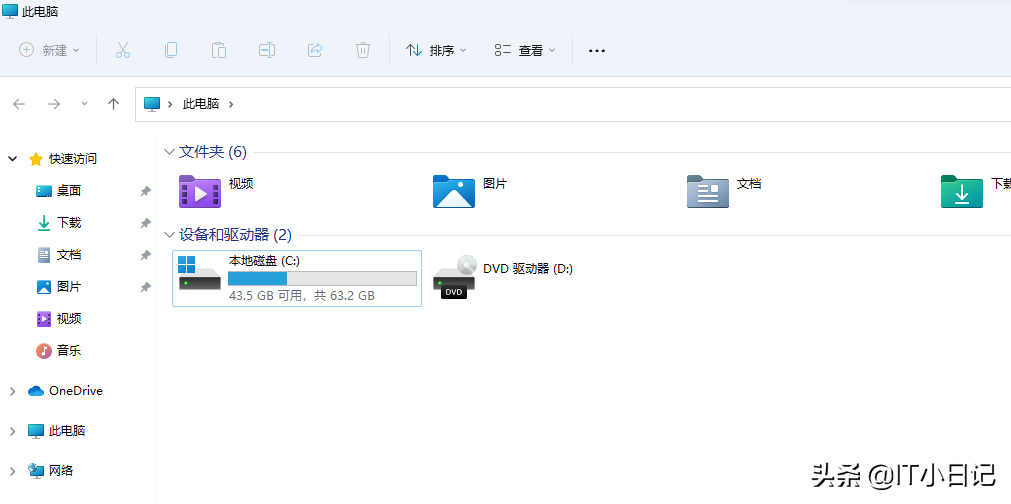Collapse the 设备和驱动器 (2) group

tap(170, 235)
